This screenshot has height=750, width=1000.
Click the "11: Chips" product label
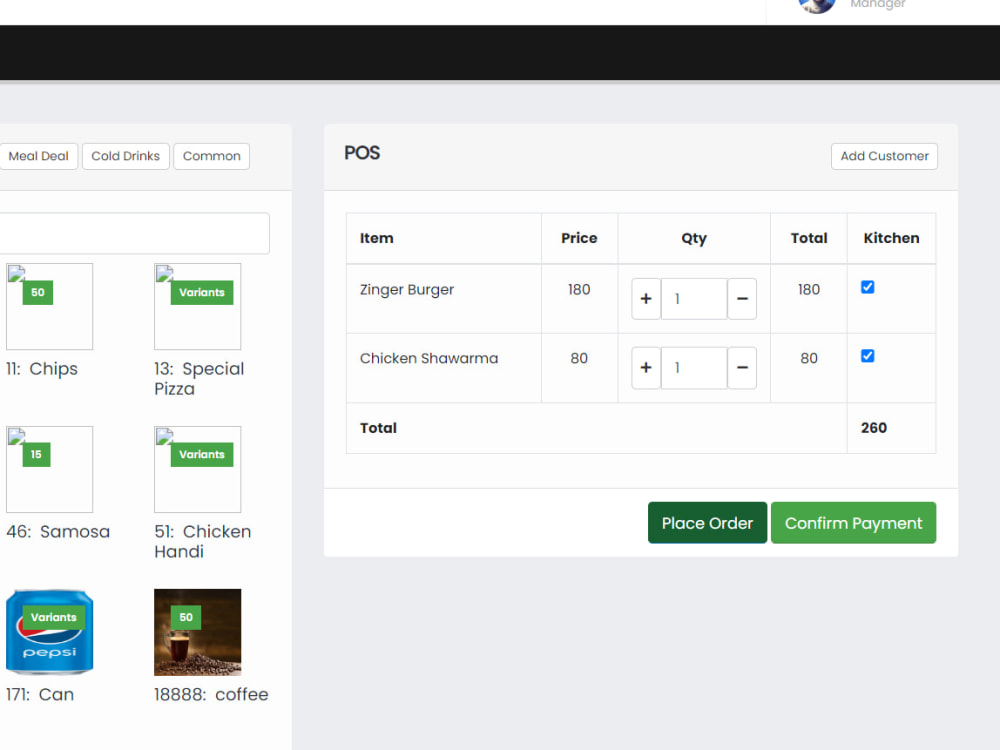(x=42, y=369)
